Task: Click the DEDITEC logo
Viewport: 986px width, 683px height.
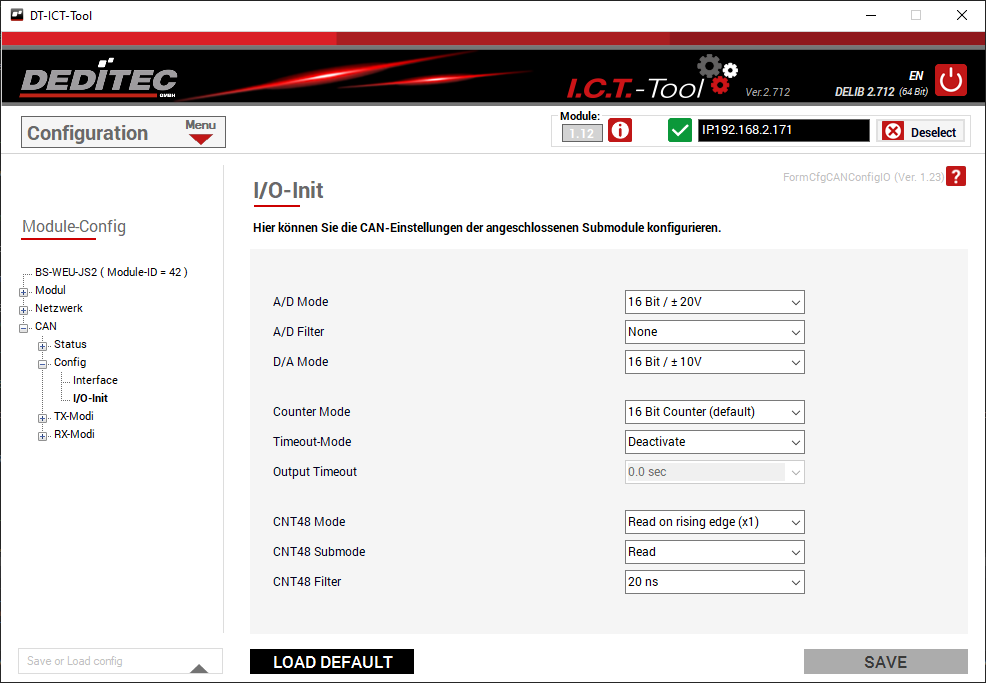Action: click(98, 81)
